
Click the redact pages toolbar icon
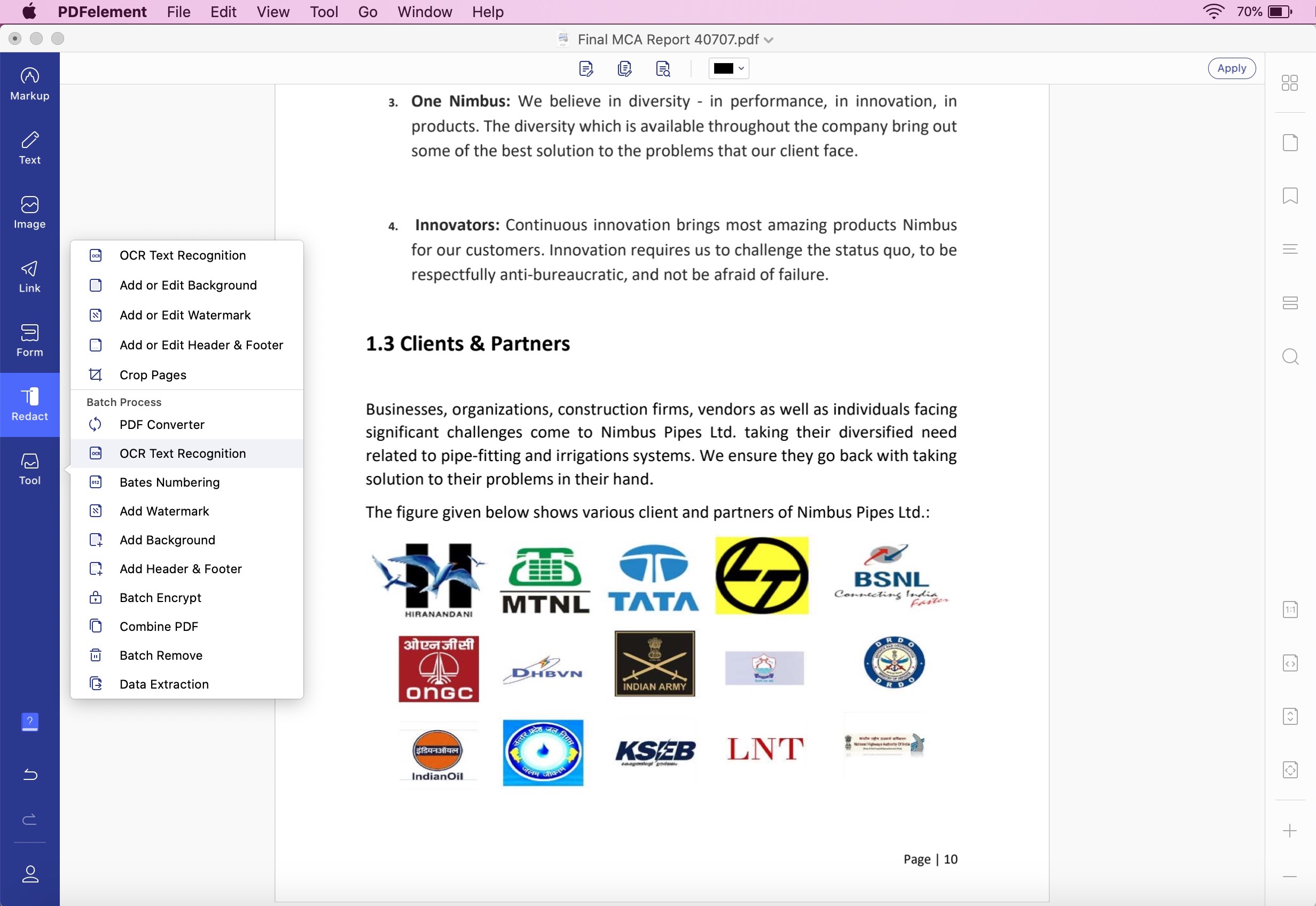tap(624, 69)
